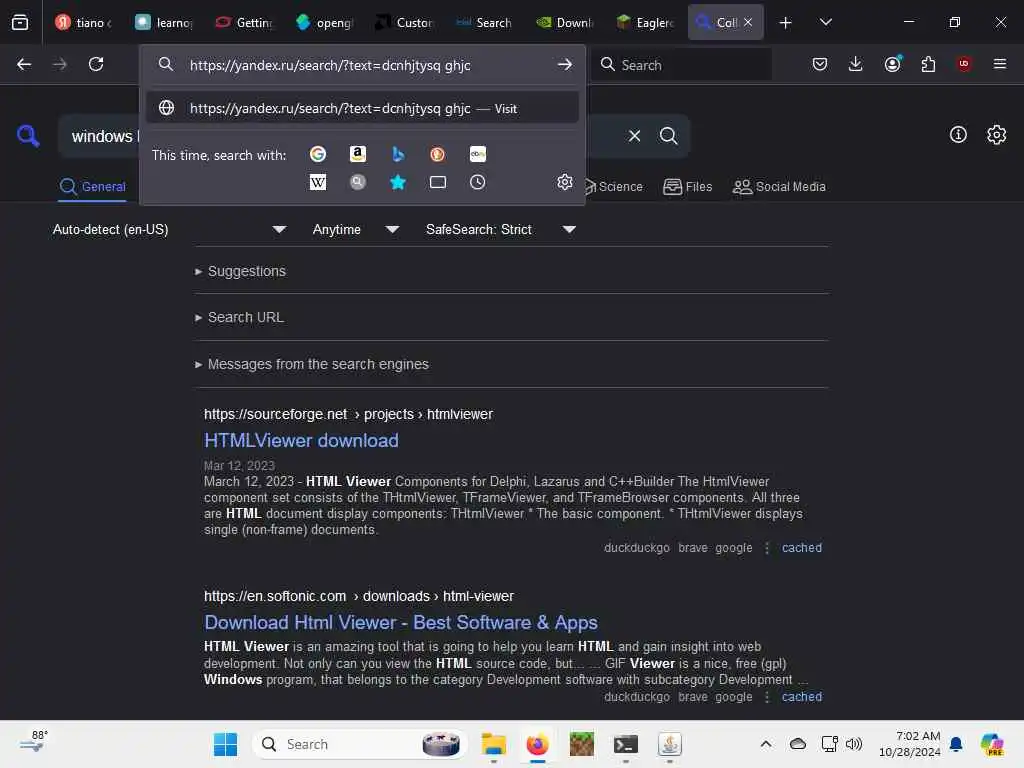
Task: Open the uBlock Origin extension
Action: (964, 64)
